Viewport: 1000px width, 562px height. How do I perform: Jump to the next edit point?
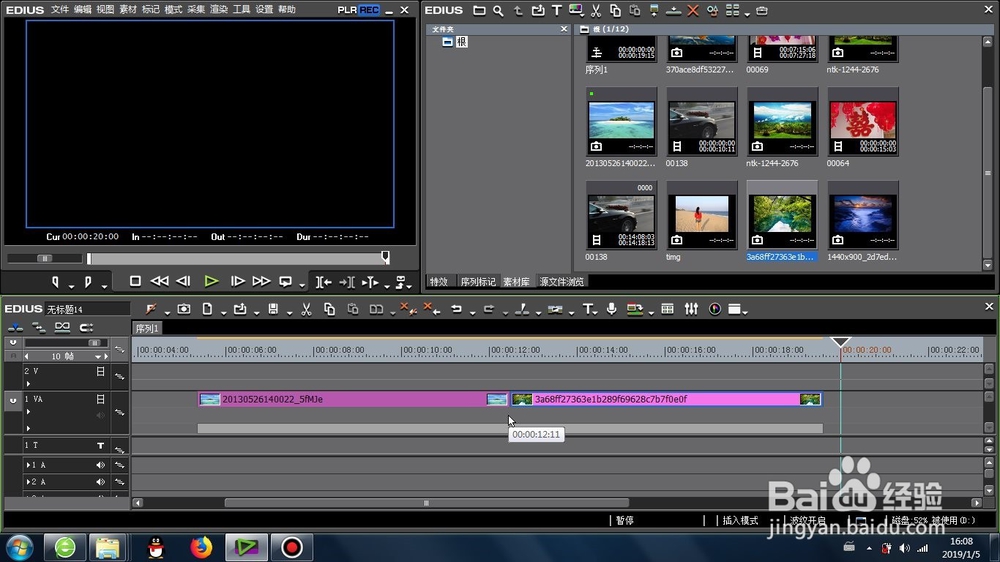pos(347,281)
